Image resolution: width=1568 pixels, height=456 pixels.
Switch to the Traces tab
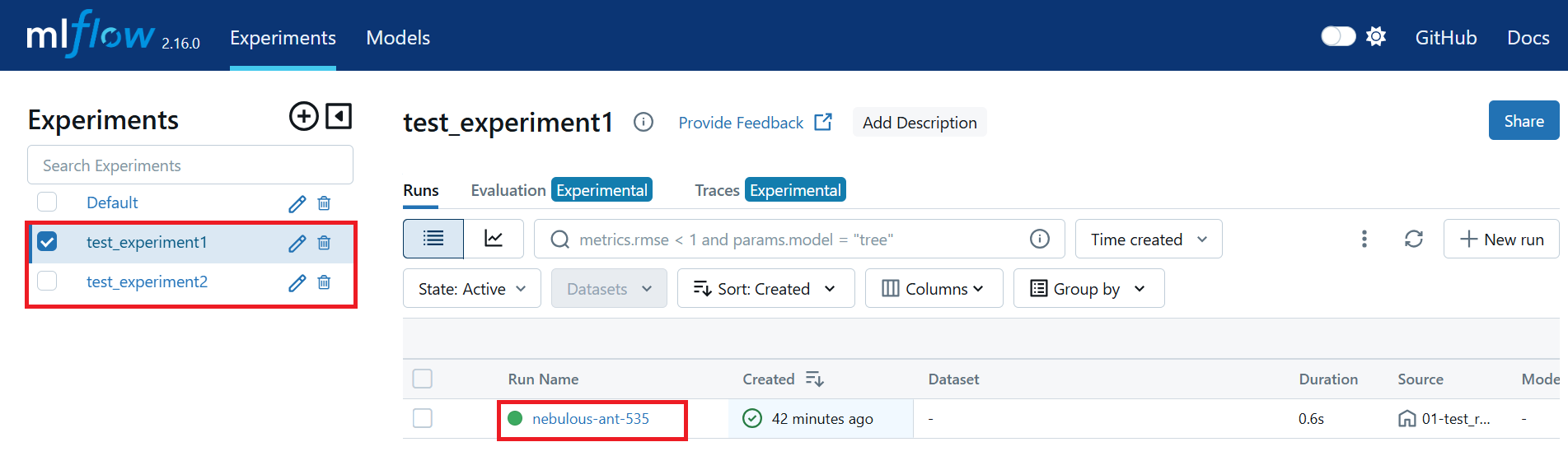click(717, 190)
